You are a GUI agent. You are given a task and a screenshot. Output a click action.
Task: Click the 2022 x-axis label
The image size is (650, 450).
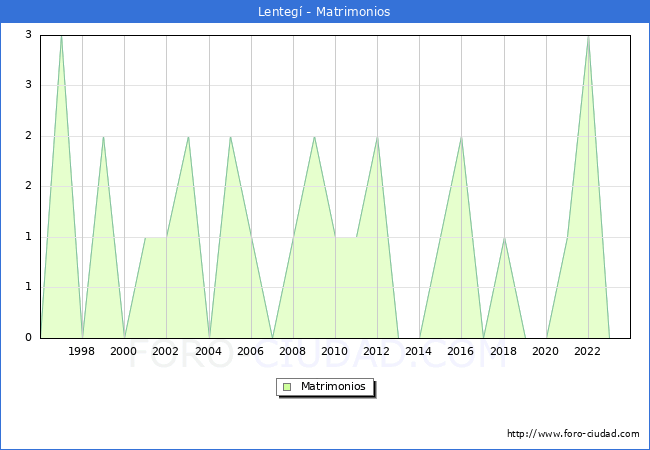coord(587,351)
